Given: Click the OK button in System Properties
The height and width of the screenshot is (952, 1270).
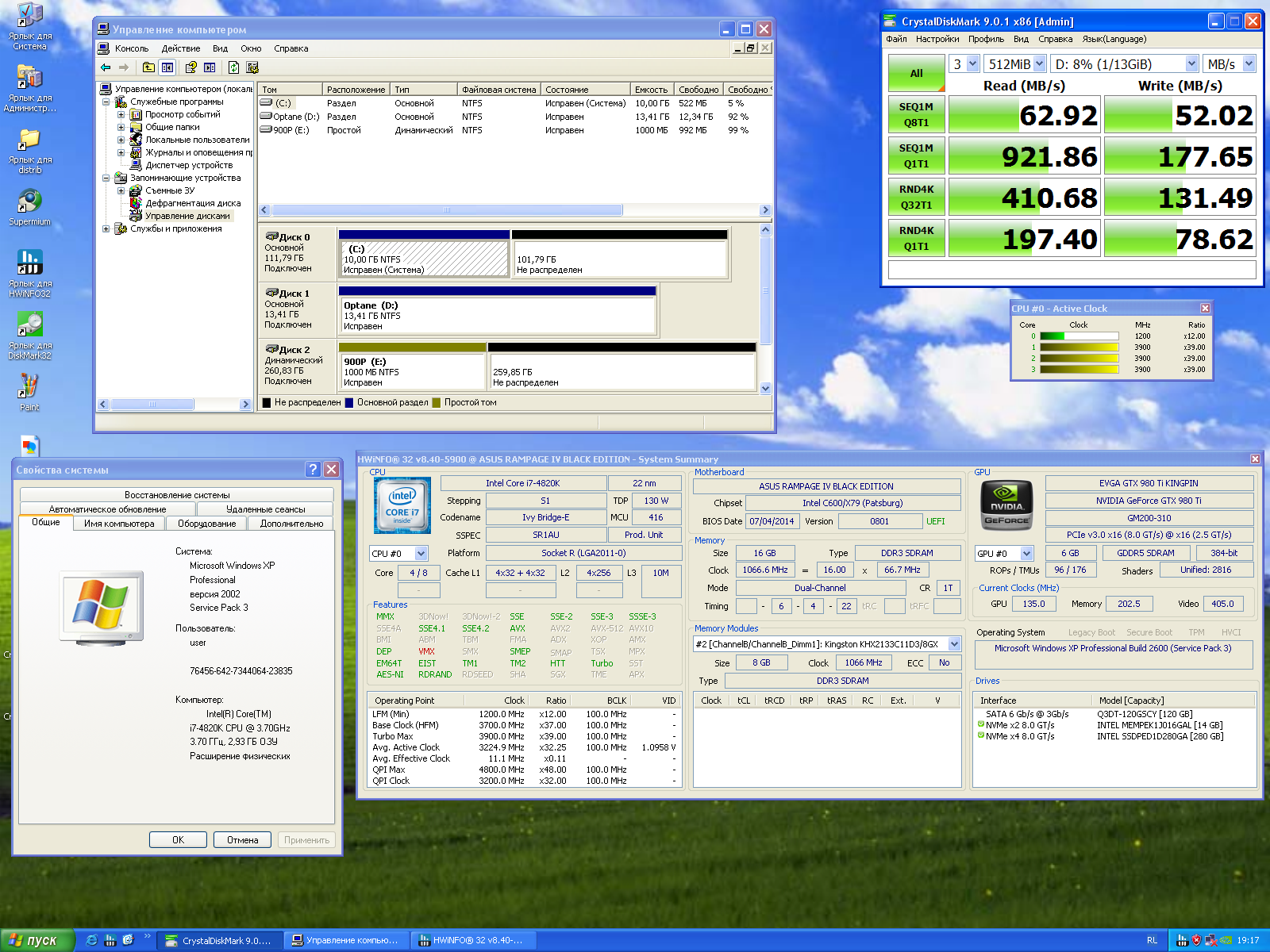Looking at the screenshot, I should (x=178, y=840).
